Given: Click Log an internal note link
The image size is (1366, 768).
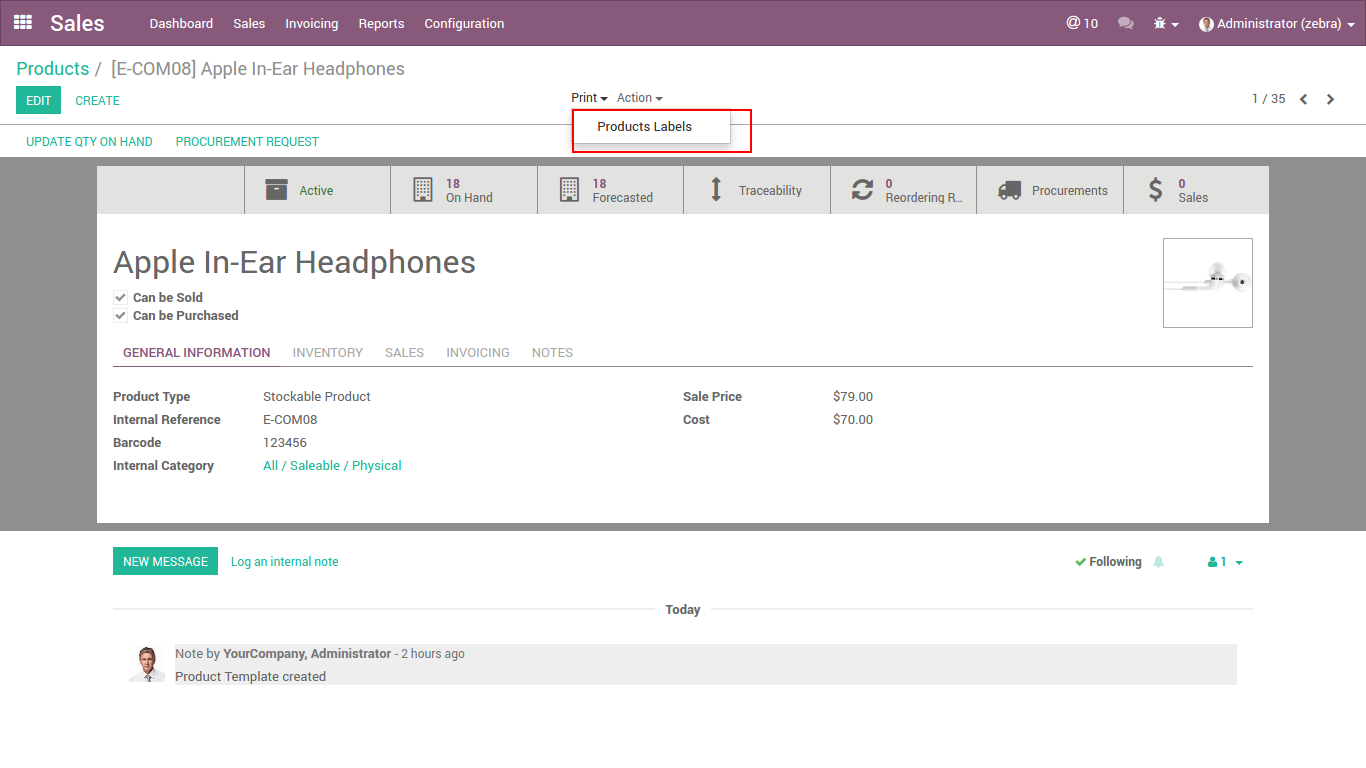Looking at the screenshot, I should click(x=285, y=562).
